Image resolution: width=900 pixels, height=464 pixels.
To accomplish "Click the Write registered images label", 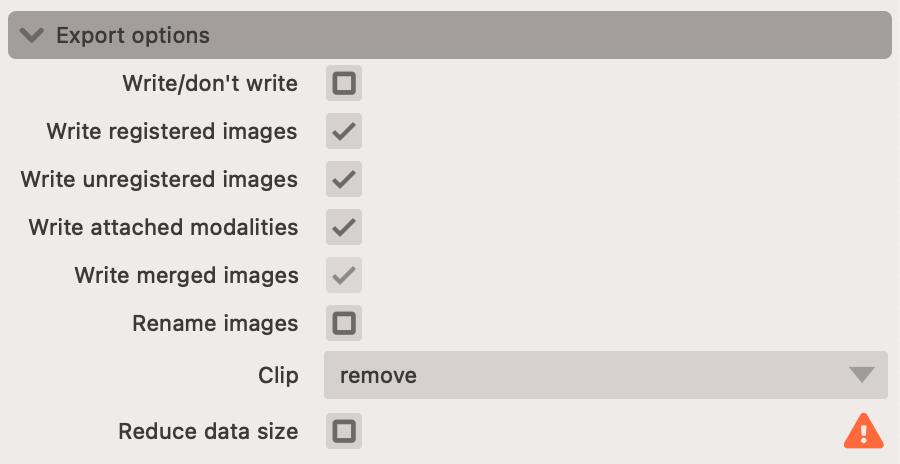I will click(x=172, y=132).
